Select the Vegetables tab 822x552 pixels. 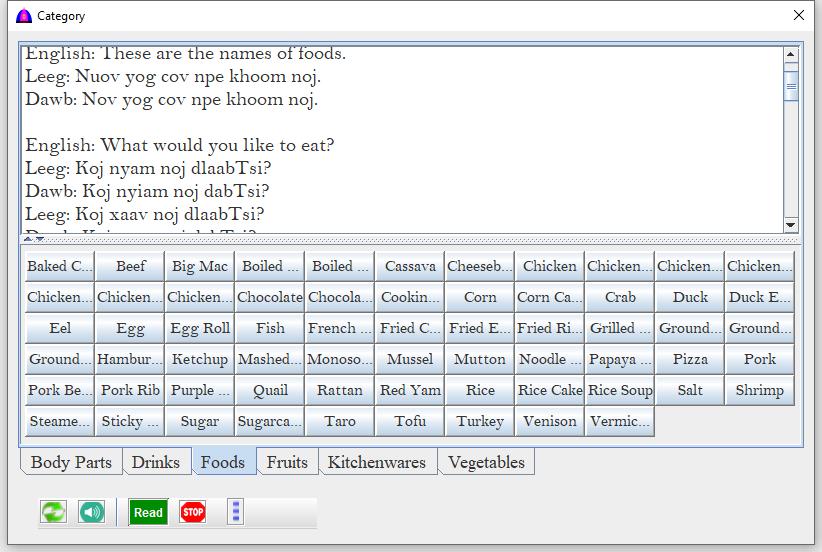pyautogui.click(x=486, y=462)
